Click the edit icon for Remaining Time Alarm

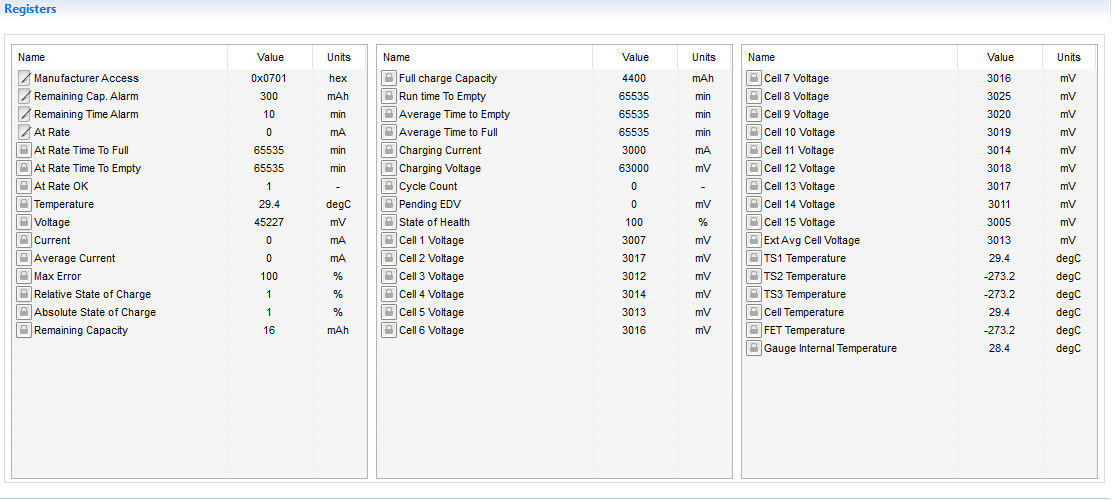coord(24,114)
